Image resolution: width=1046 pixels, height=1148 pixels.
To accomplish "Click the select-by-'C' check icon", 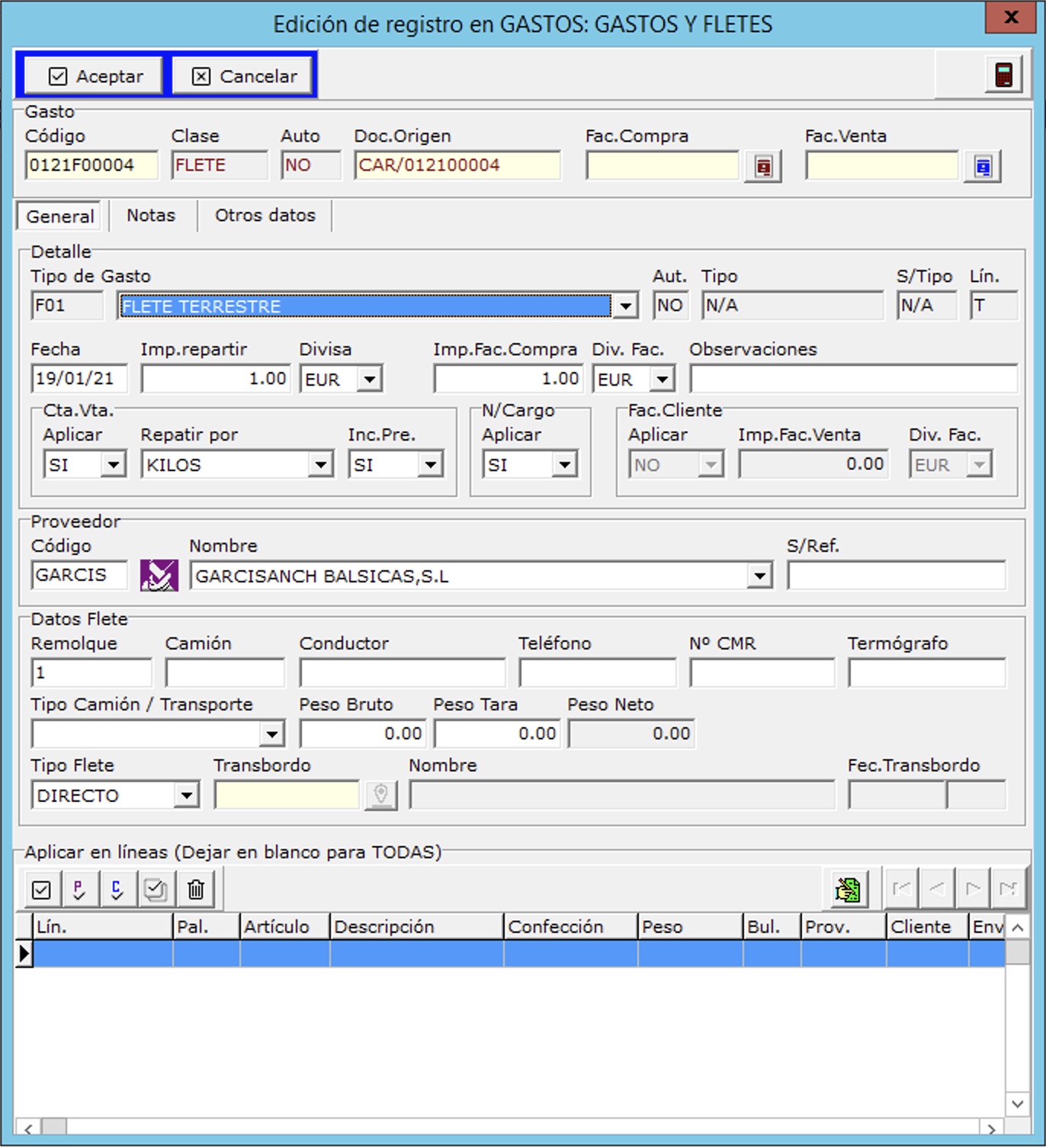I will click(117, 889).
